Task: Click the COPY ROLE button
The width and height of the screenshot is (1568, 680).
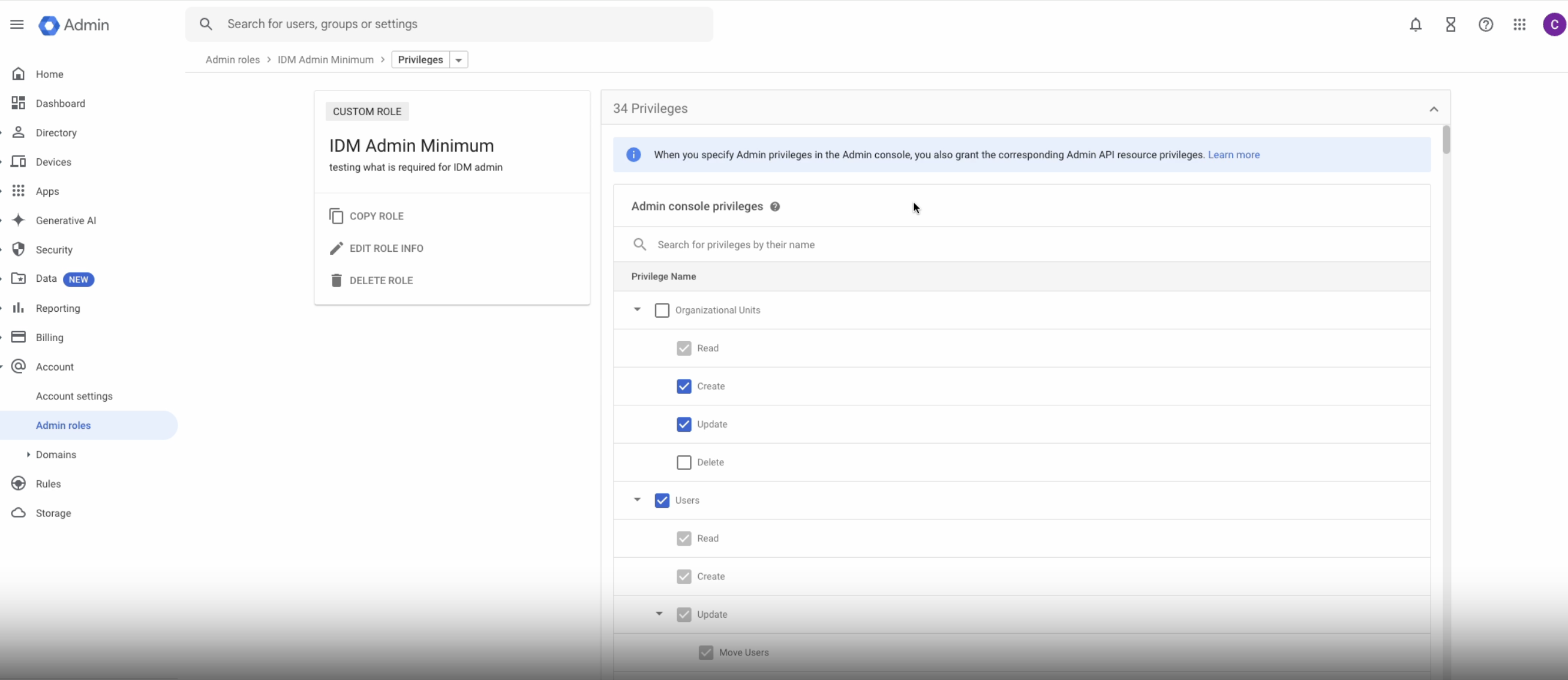Action: 376,215
